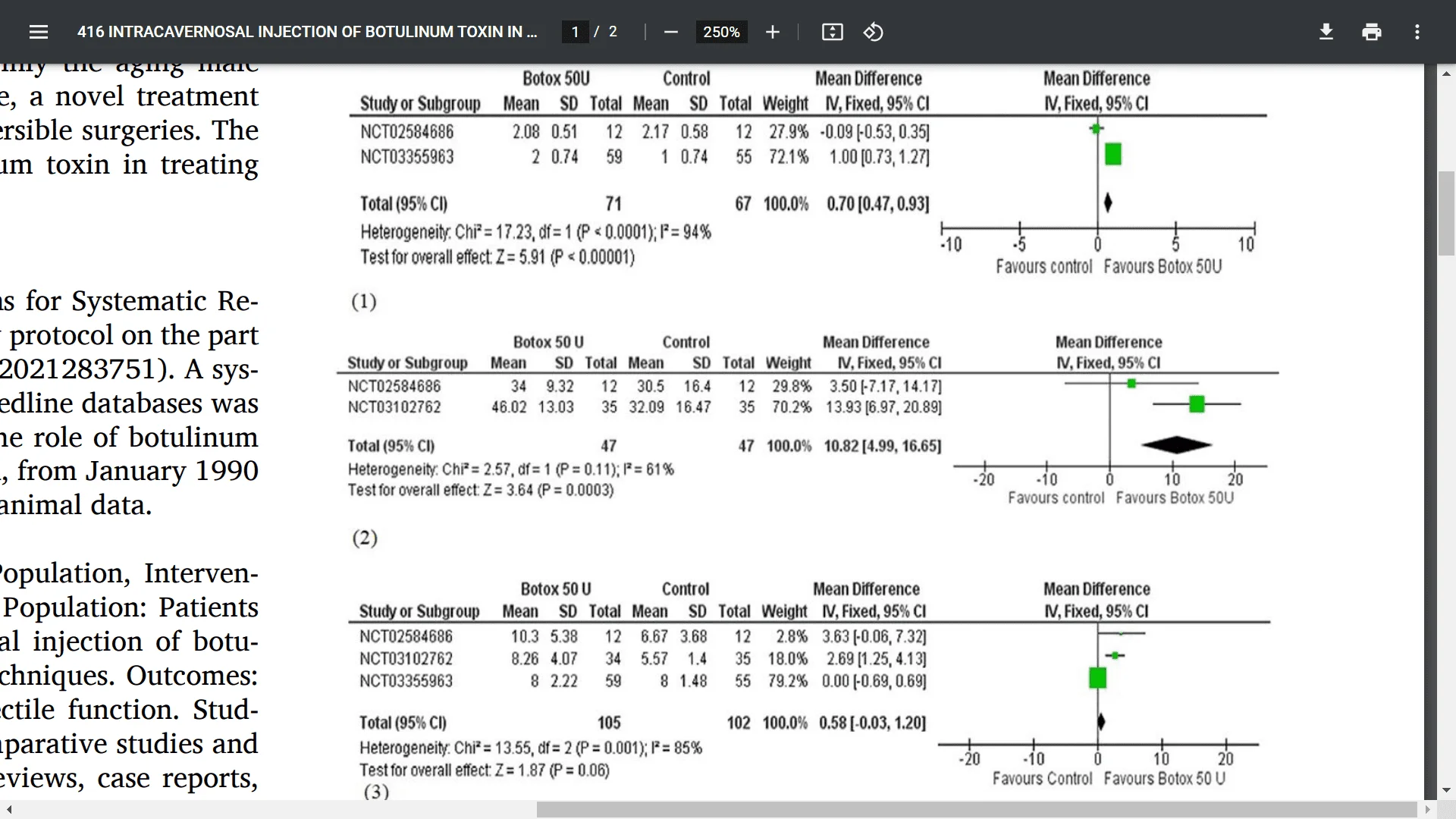Click the black diamond in second forest plot
Viewport: 1456px width, 819px height.
pyautogui.click(x=1178, y=445)
